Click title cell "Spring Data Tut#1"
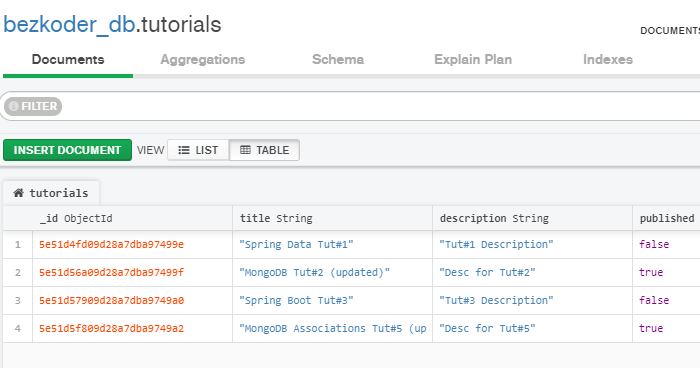 333,245
